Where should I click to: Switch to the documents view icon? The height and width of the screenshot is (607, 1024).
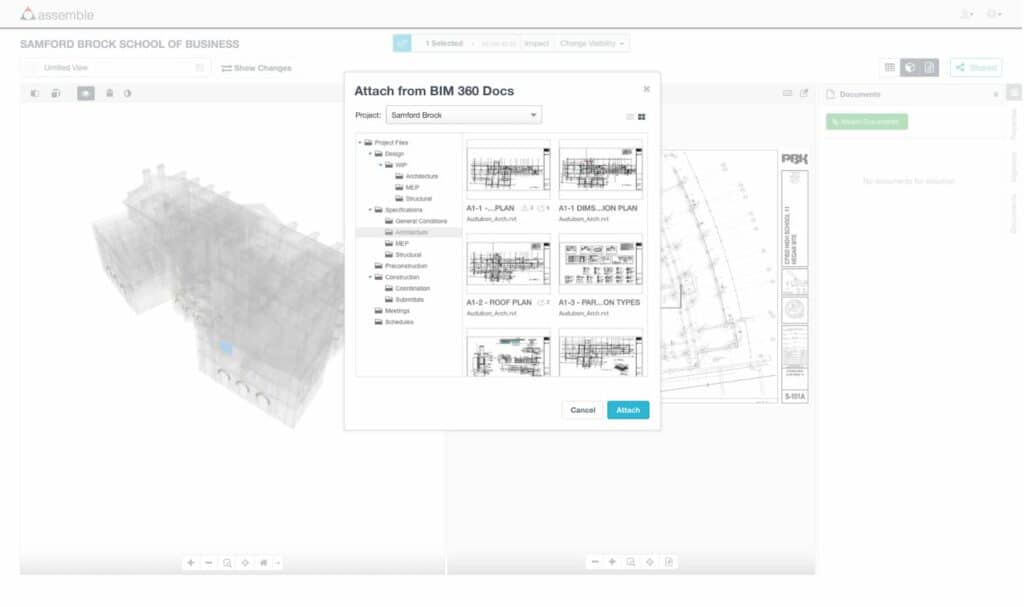(x=929, y=67)
